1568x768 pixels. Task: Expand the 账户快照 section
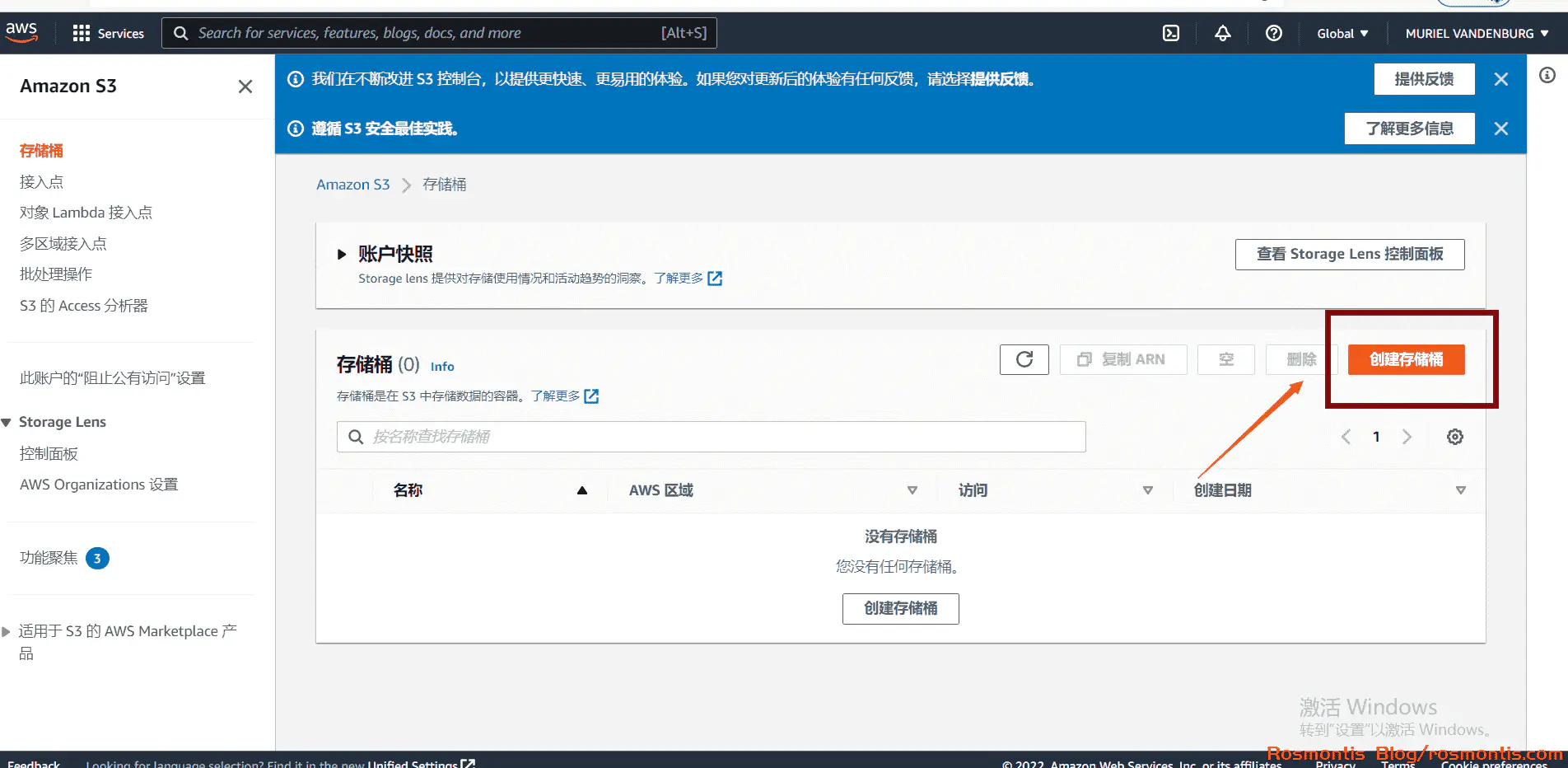(x=342, y=255)
